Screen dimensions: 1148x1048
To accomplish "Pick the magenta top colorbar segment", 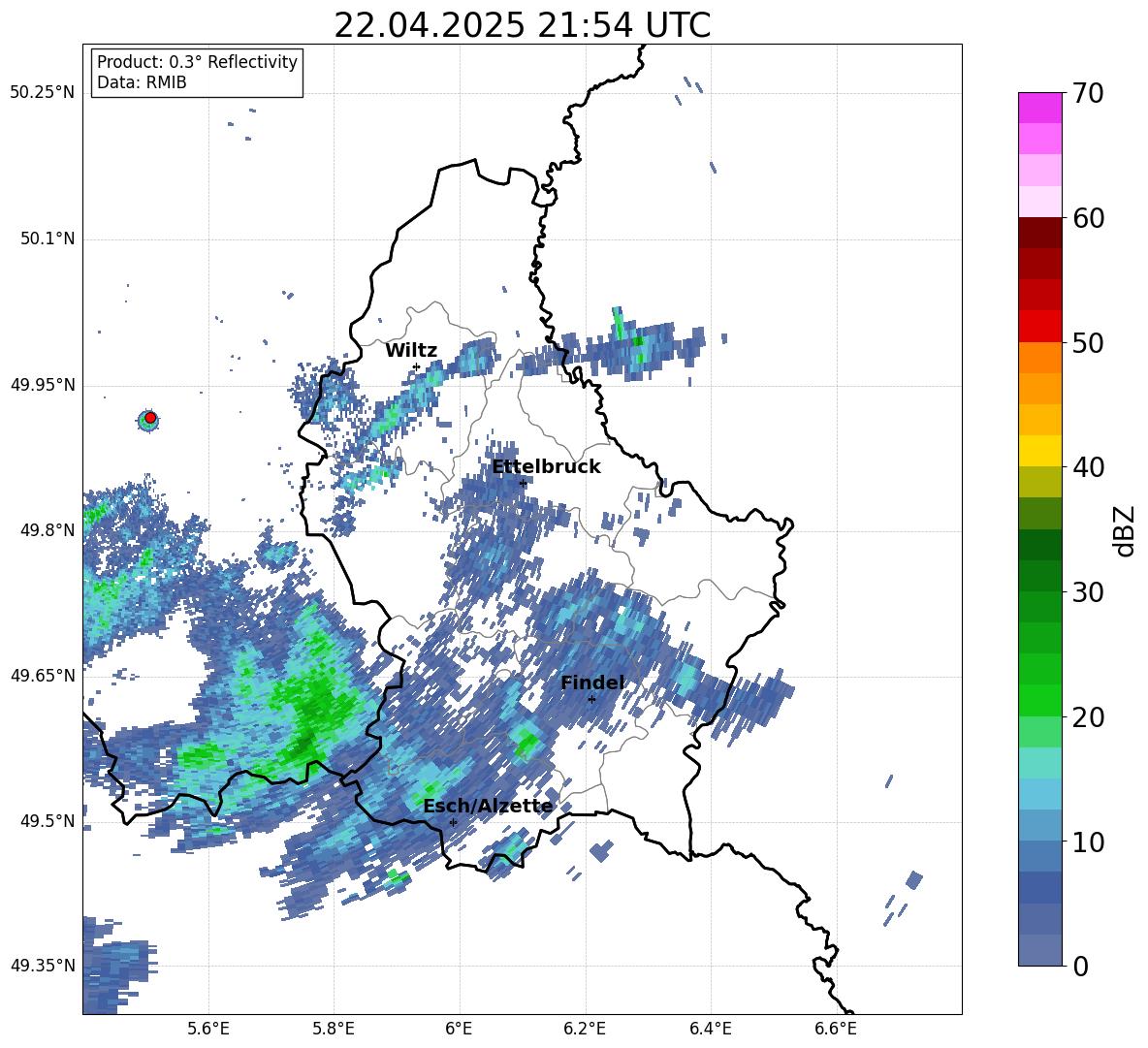I will tap(1039, 109).
